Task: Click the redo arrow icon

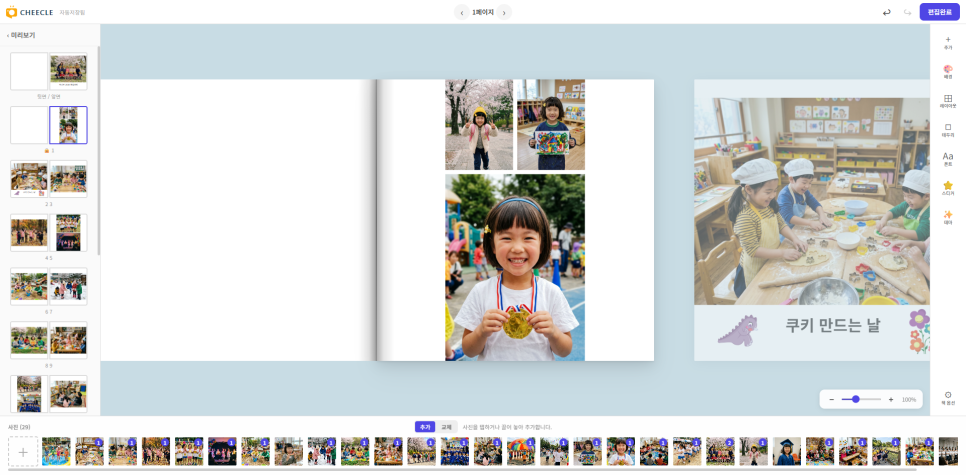Action: [907, 12]
